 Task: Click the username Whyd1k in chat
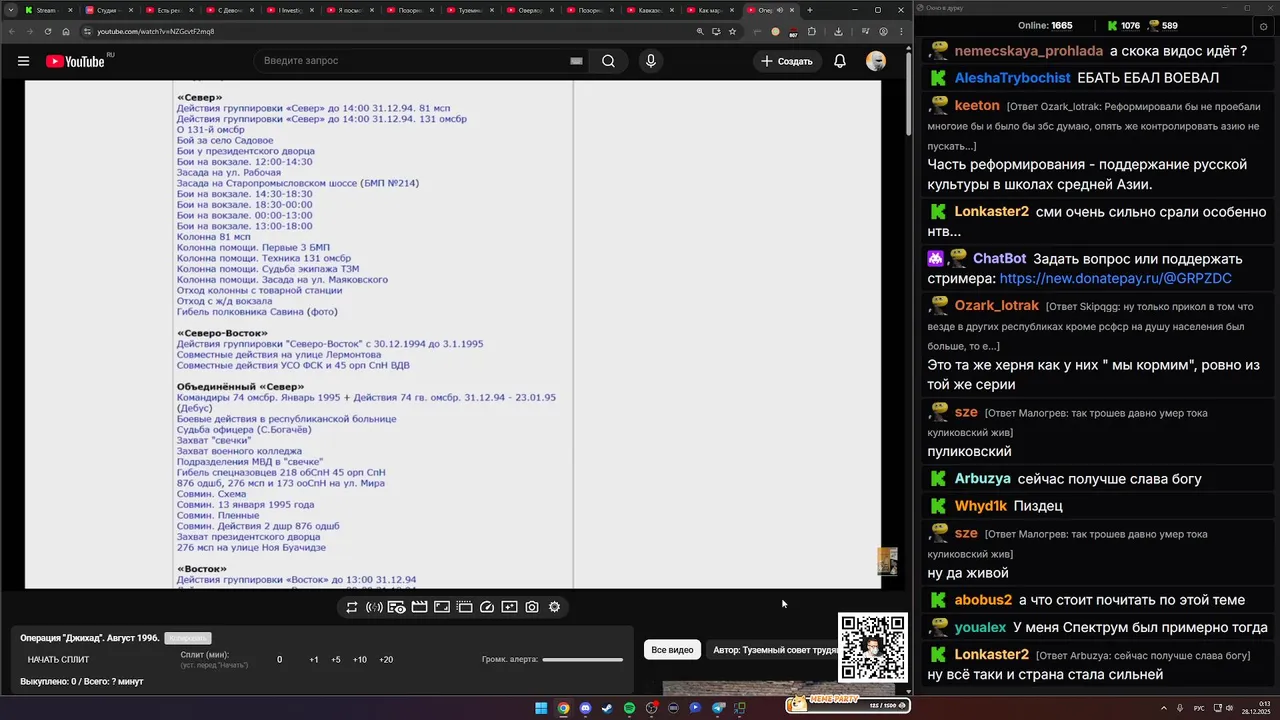[x=981, y=506]
